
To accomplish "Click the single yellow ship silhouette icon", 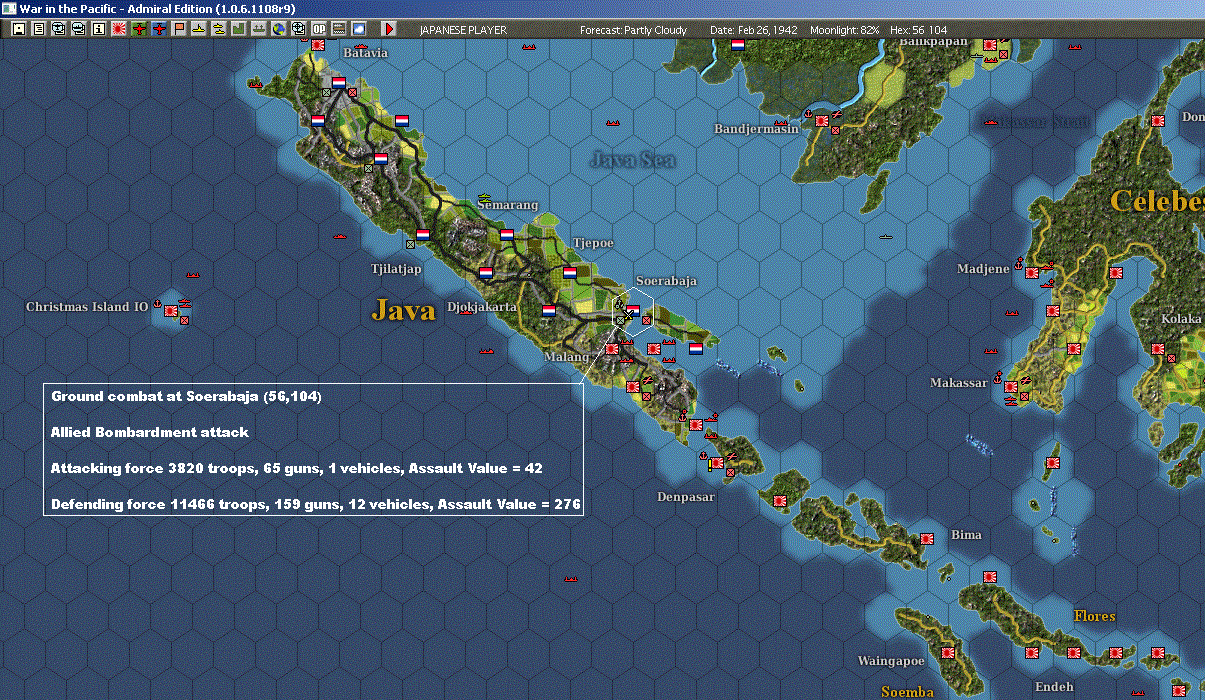I will click(199, 29).
